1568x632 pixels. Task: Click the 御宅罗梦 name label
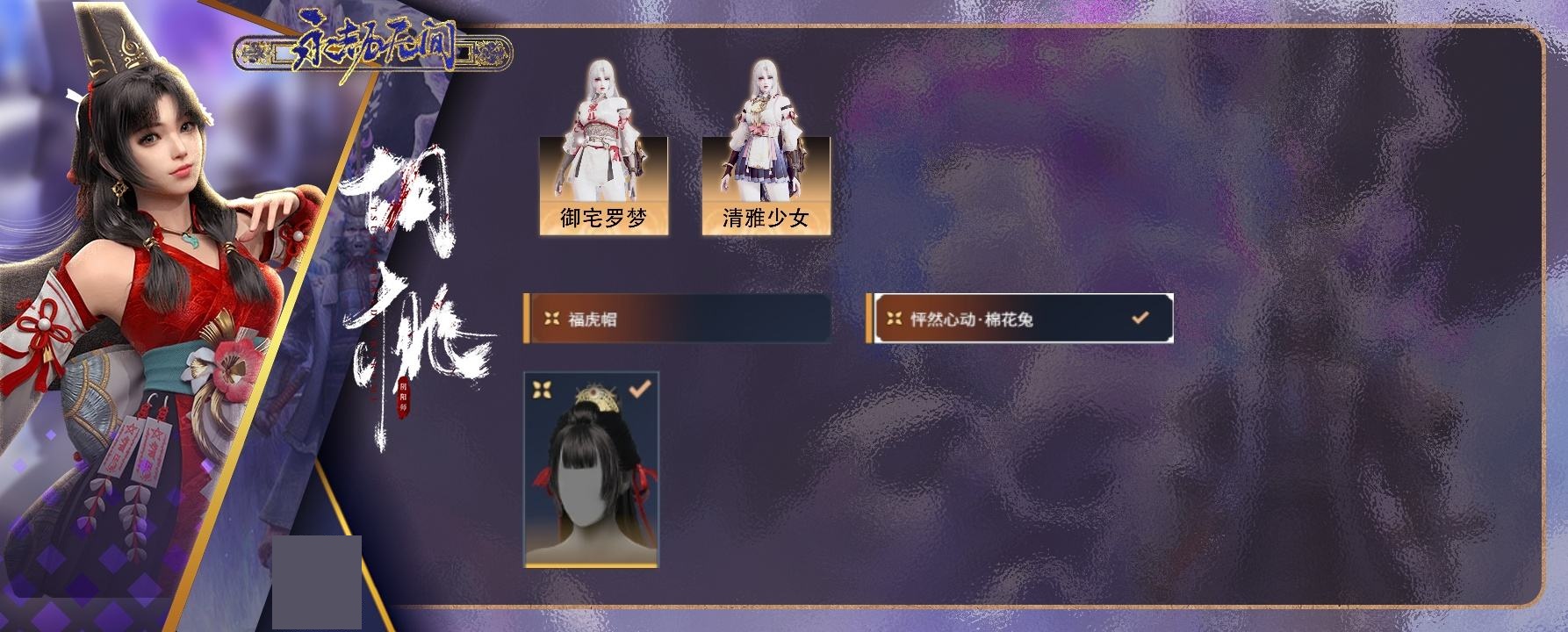pos(603,219)
